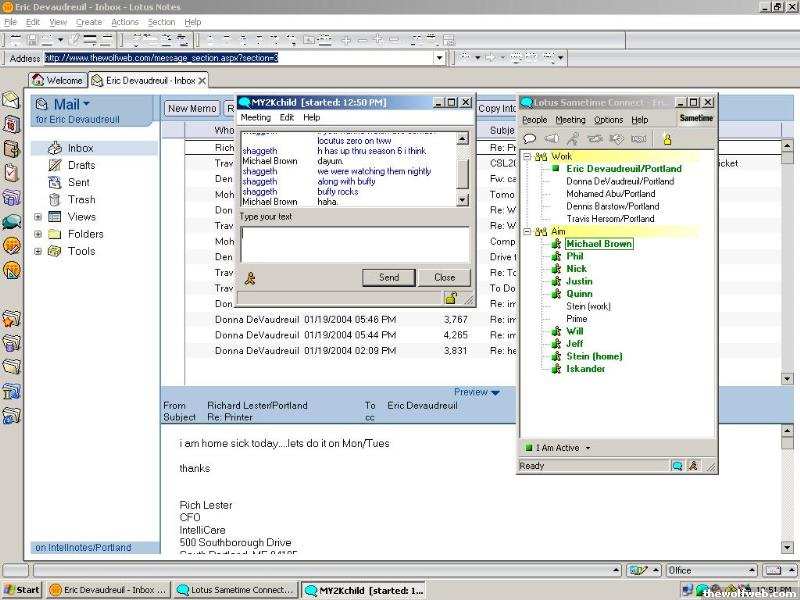Click the announcement megaphone icon in Sametime
Viewport: 800px width, 600px height.
click(551, 139)
